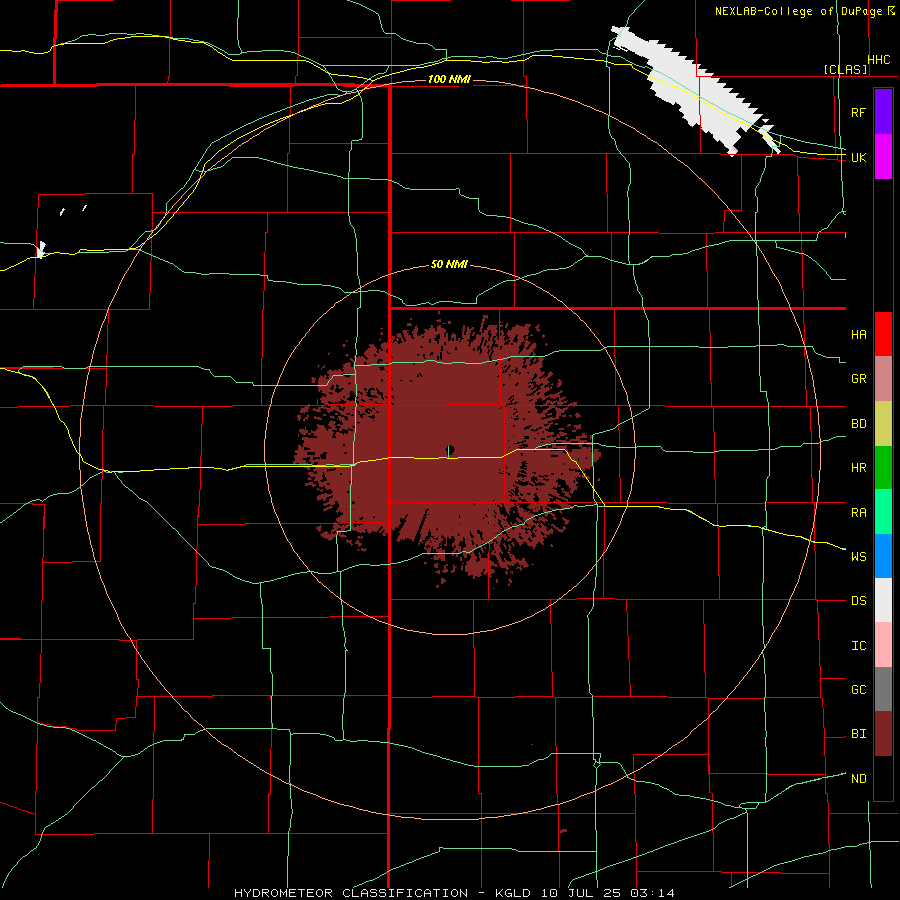The image size is (900, 900).
Task: Click the GC legend label
Action: coord(858,689)
